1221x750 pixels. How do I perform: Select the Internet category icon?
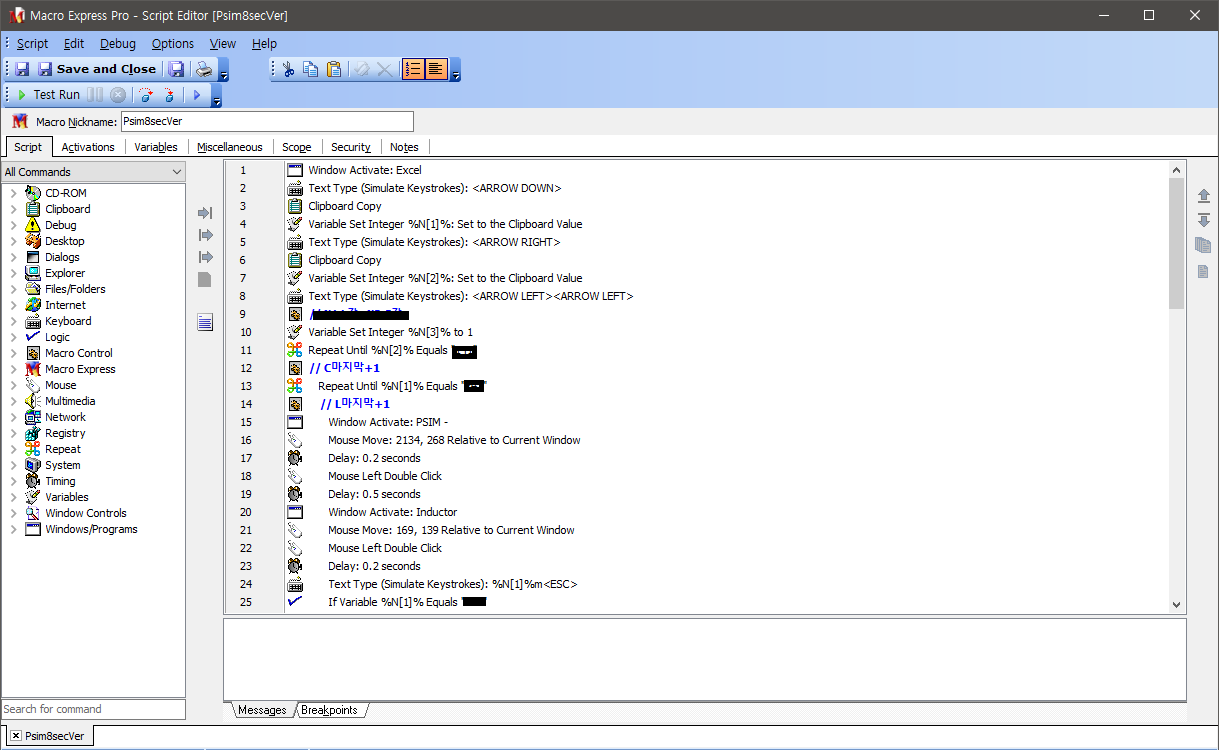(33, 305)
